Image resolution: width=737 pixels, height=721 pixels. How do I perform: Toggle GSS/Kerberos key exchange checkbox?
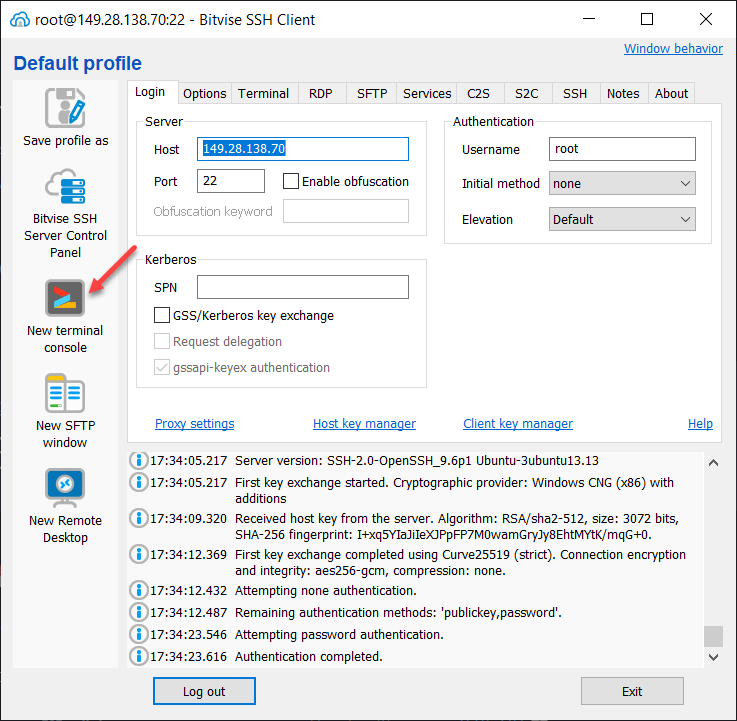162,316
